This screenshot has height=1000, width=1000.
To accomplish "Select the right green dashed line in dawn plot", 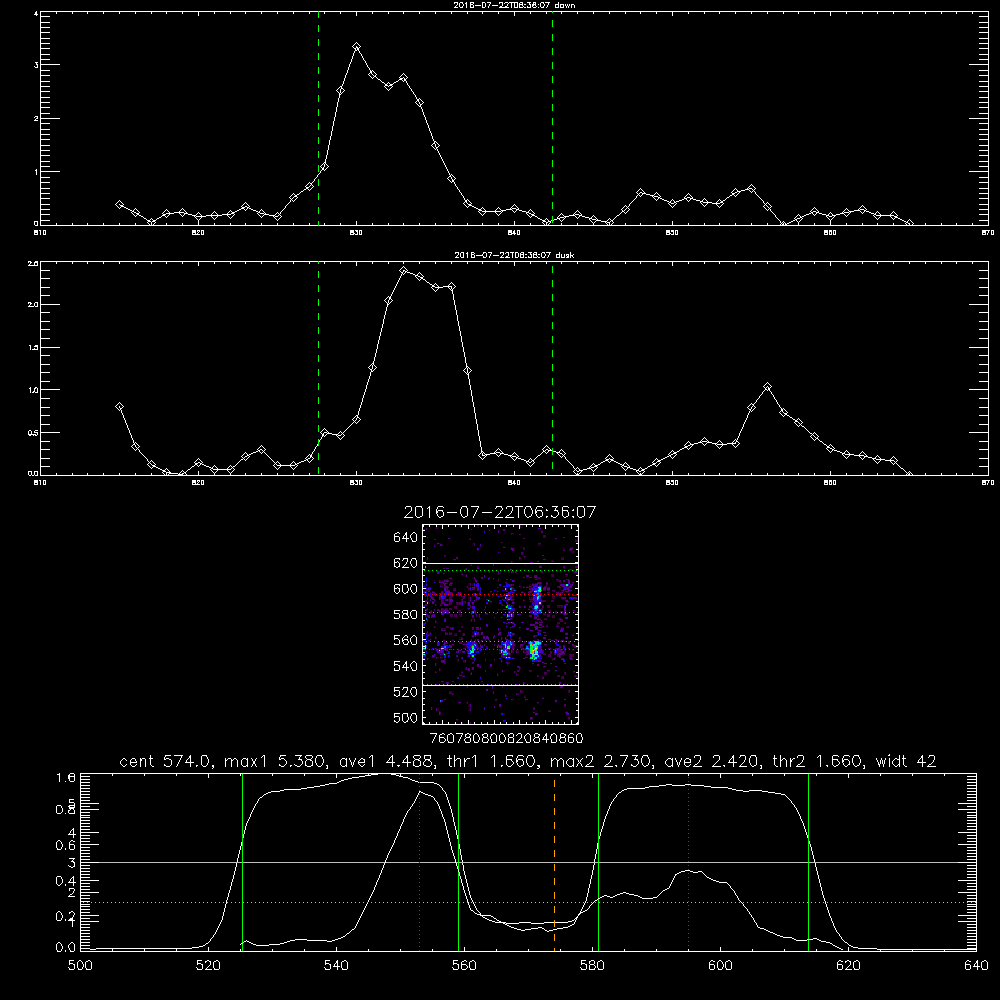I will tap(552, 118).
